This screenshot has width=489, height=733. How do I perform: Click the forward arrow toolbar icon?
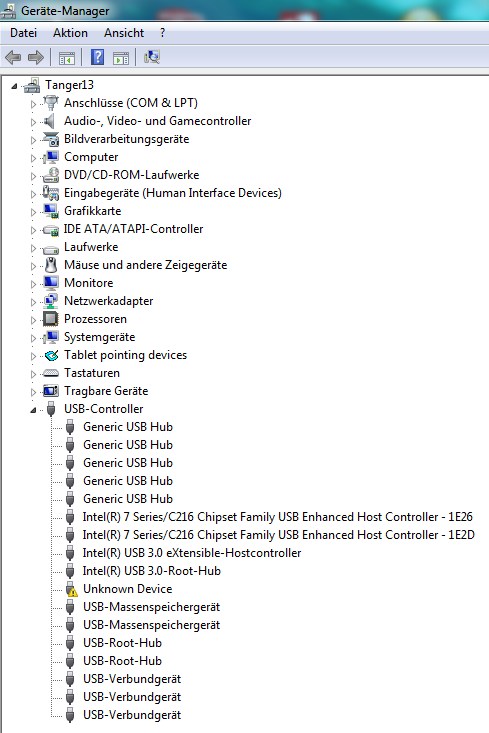[x=36, y=57]
